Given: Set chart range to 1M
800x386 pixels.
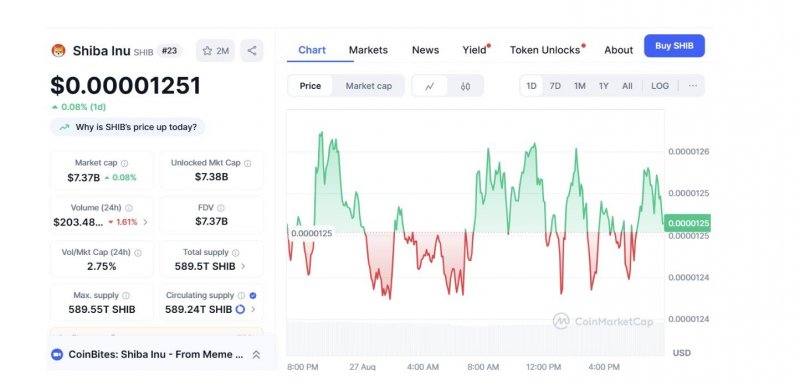Looking at the screenshot, I should pyautogui.click(x=580, y=86).
